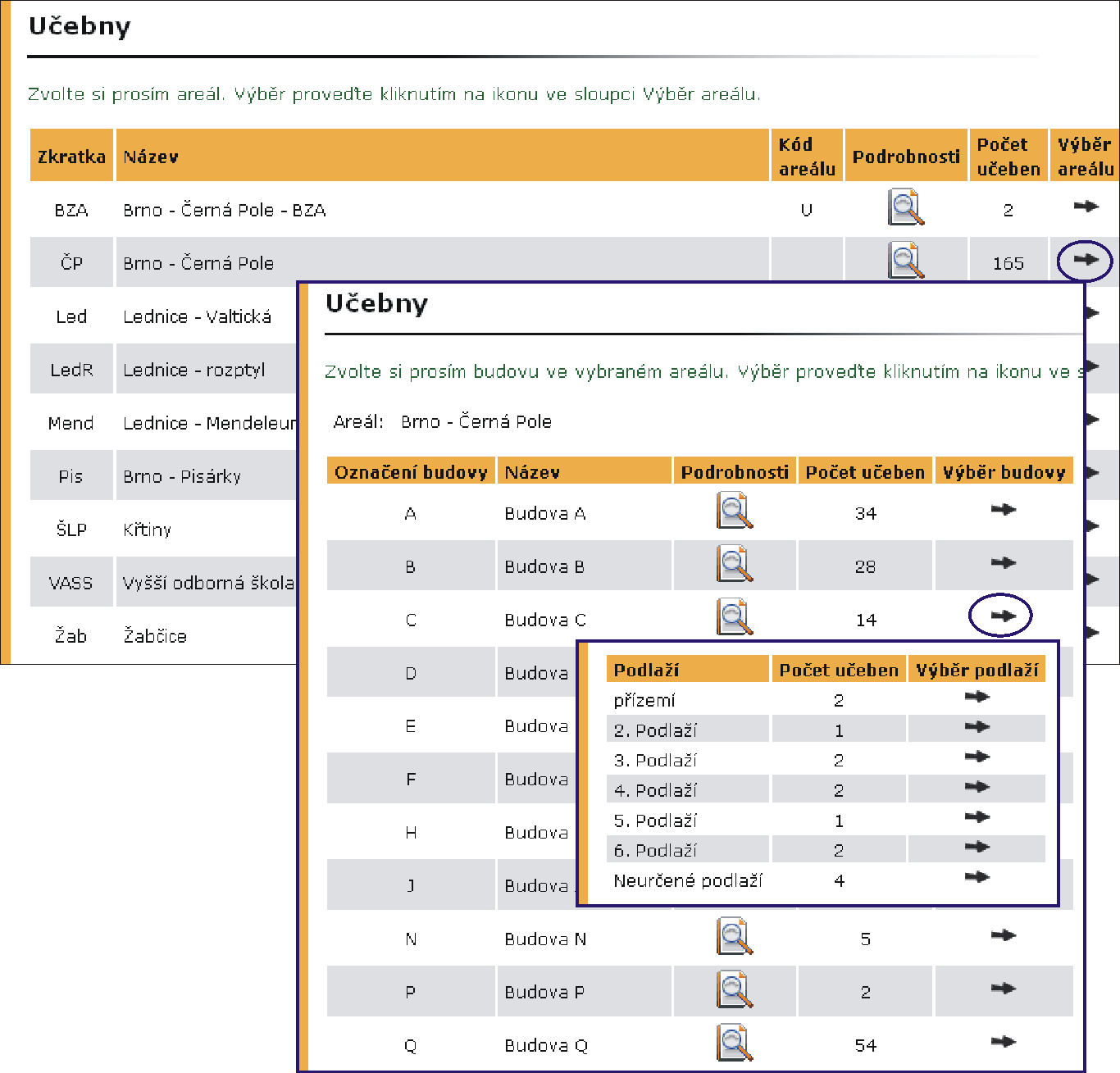Image resolution: width=1120 pixels, height=1073 pixels.
Task: Click the U area code cell
Action: pos(807,210)
